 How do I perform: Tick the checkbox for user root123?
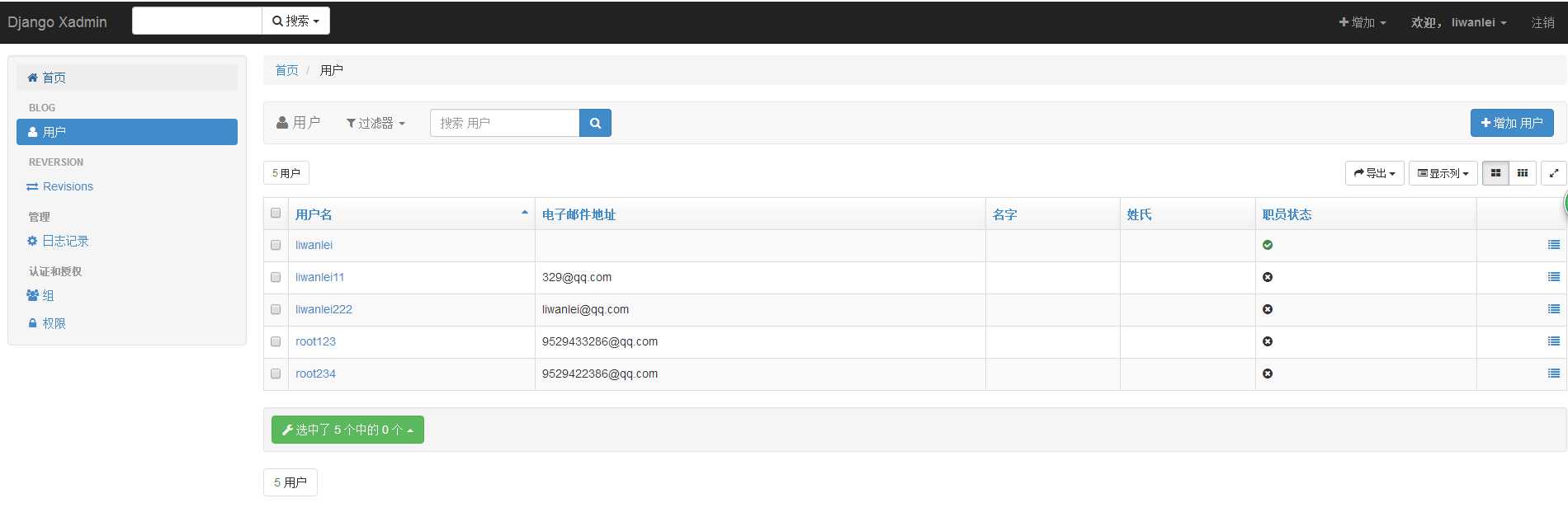tap(276, 341)
